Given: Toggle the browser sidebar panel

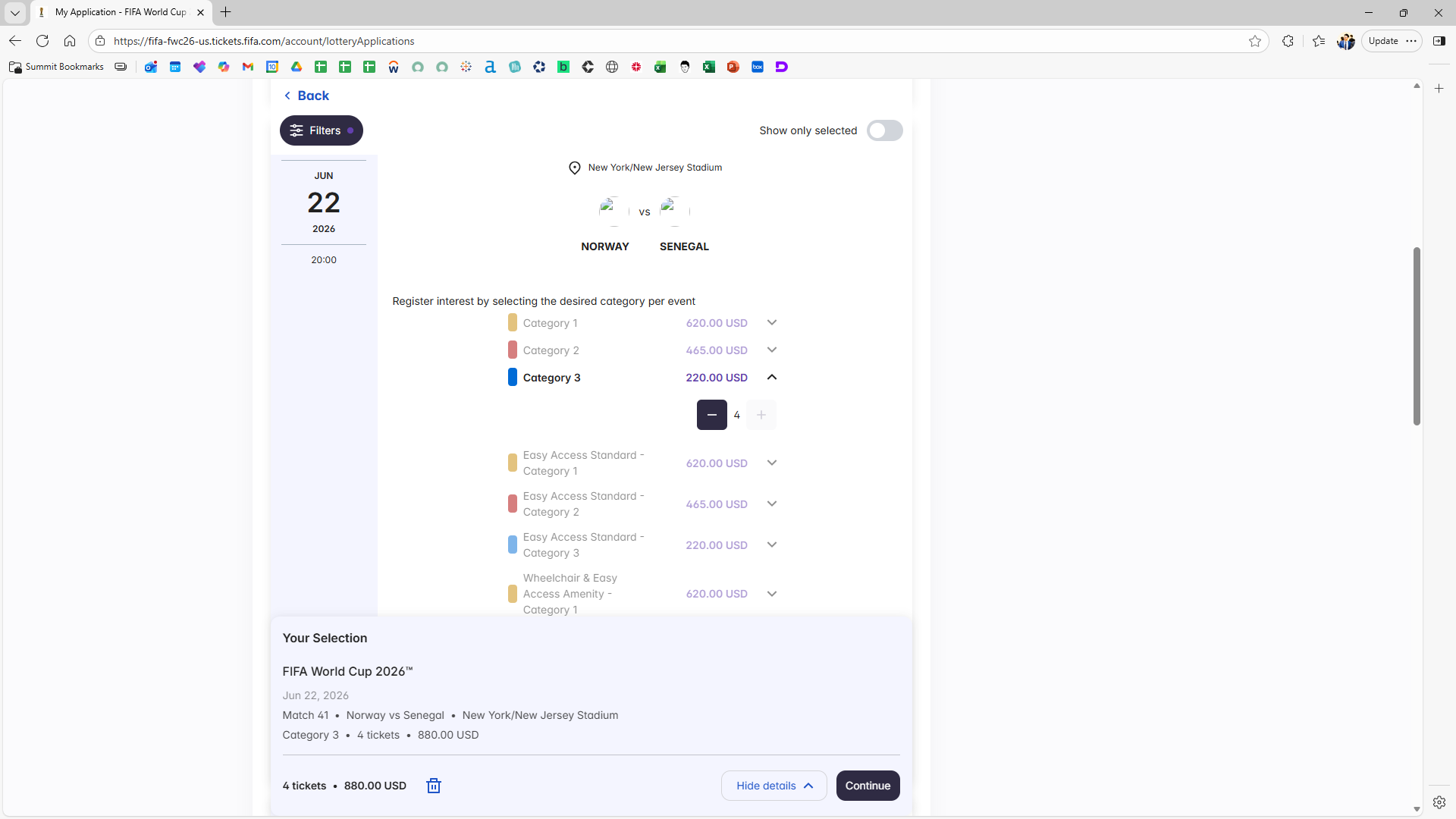Looking at the screenshot, I should tap(1439, 41).
